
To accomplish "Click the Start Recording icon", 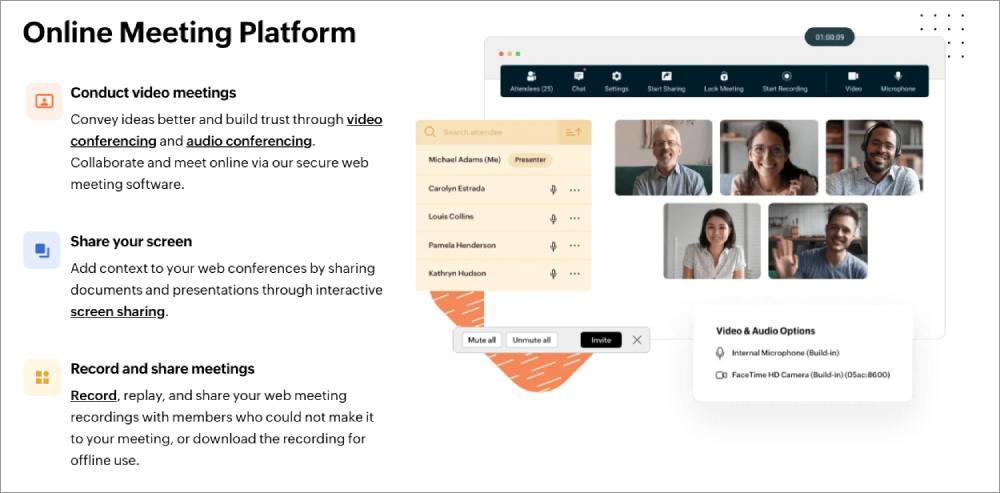I will click(786, 76).
